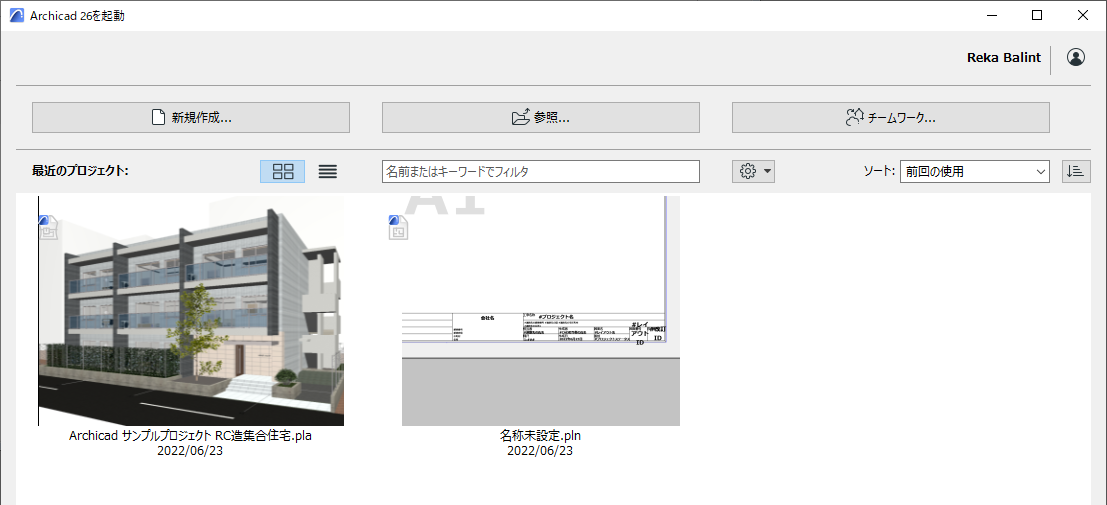Click the Archicad logo in the title bar

click(16, 16)
